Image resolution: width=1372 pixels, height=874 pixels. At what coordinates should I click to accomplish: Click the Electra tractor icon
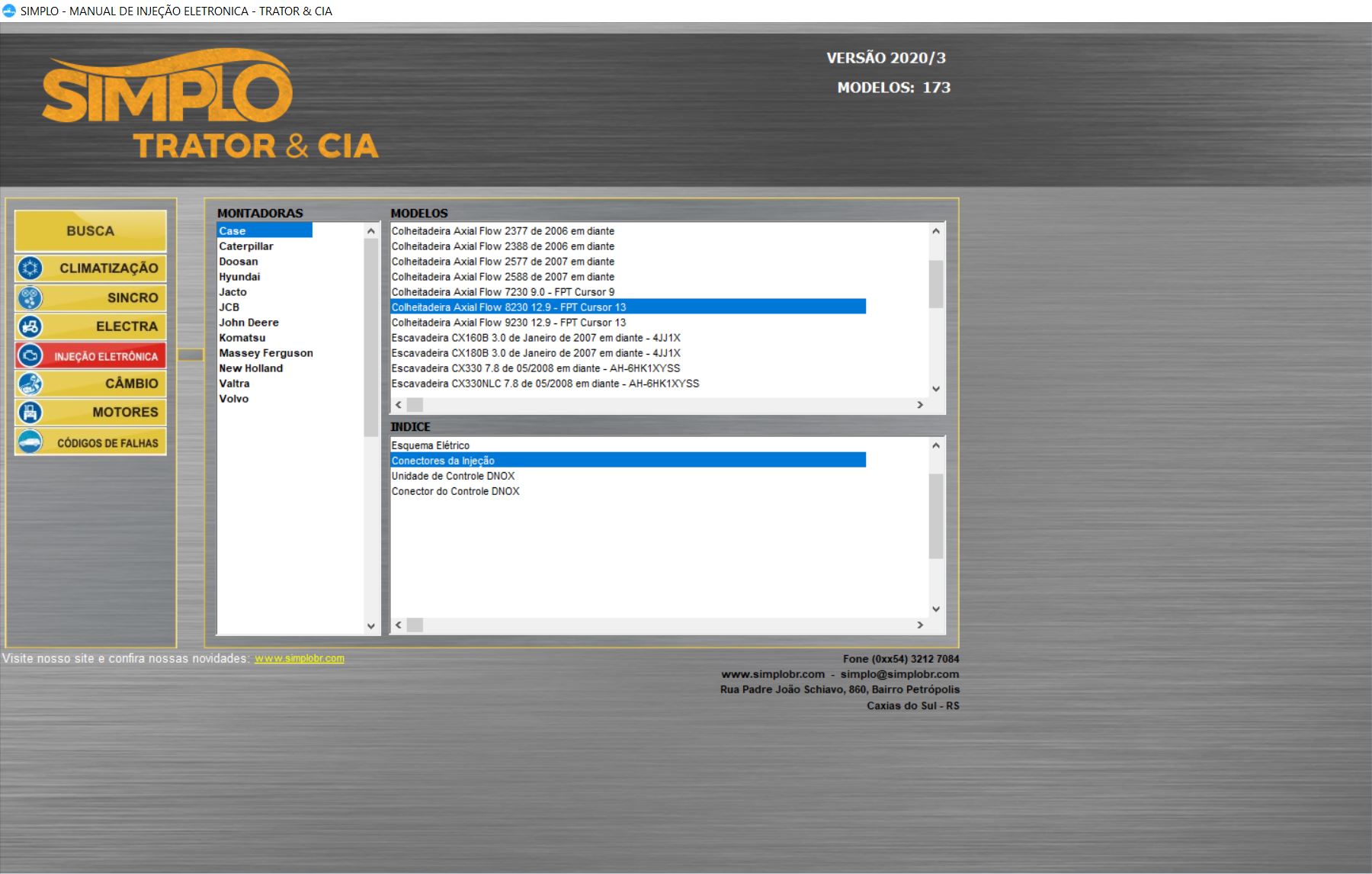point(30,326)
